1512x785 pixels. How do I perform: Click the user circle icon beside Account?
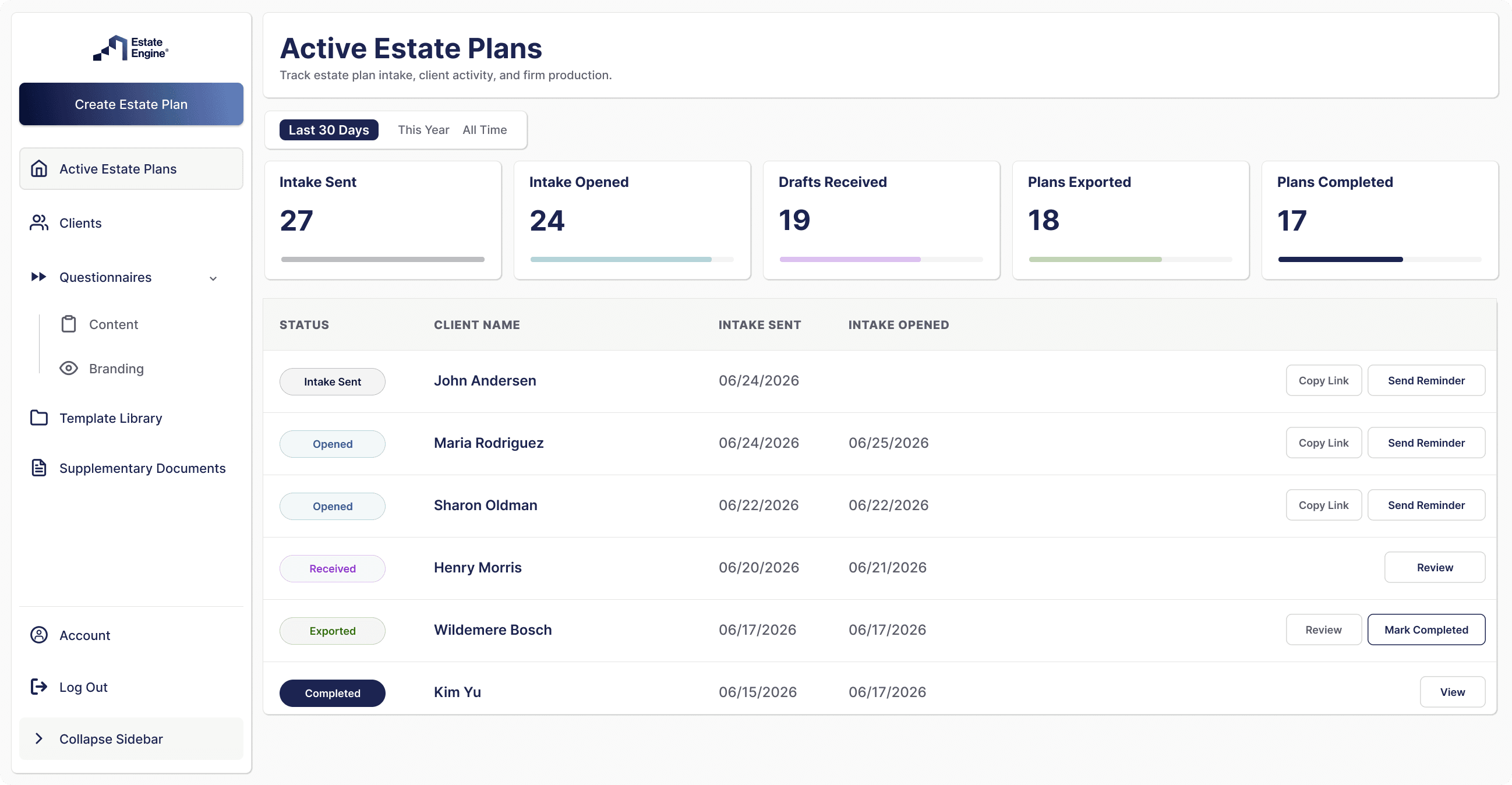pos(39,635)
